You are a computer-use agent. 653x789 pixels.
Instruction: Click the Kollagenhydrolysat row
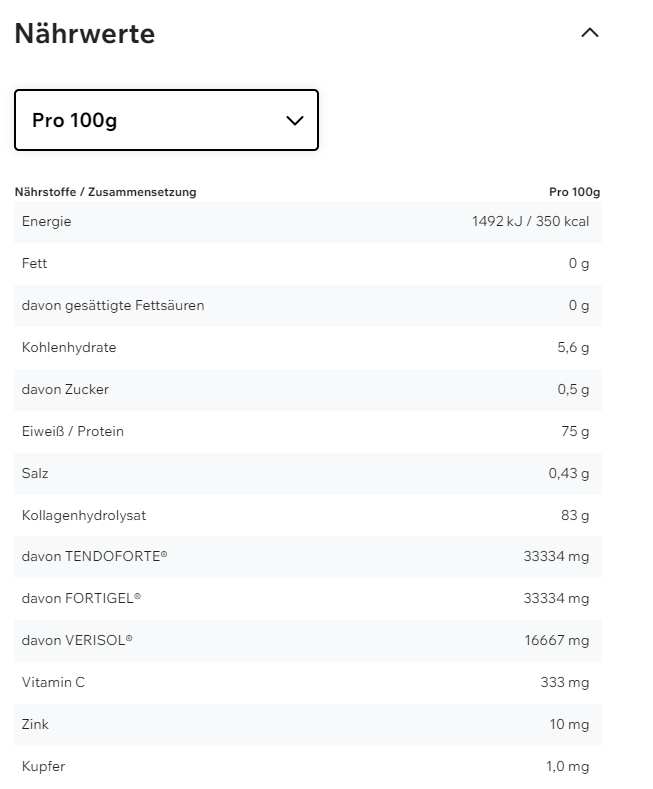(307, 516)
